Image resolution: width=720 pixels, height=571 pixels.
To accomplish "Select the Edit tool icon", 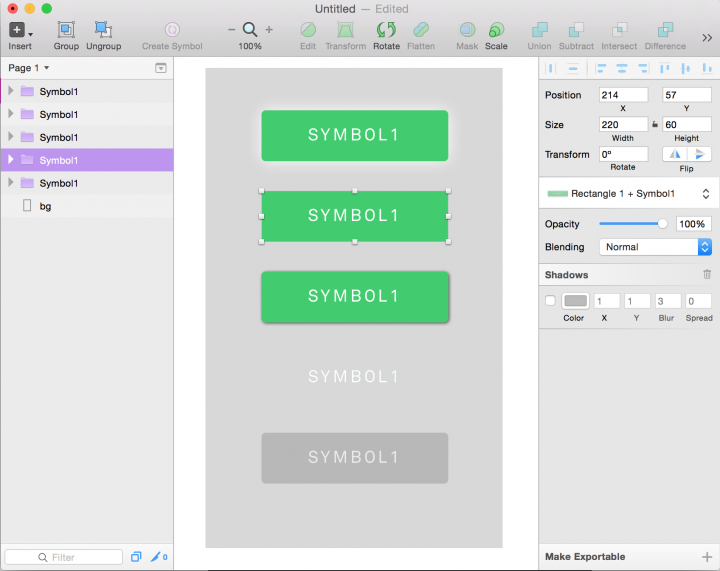I will (308, 30).
